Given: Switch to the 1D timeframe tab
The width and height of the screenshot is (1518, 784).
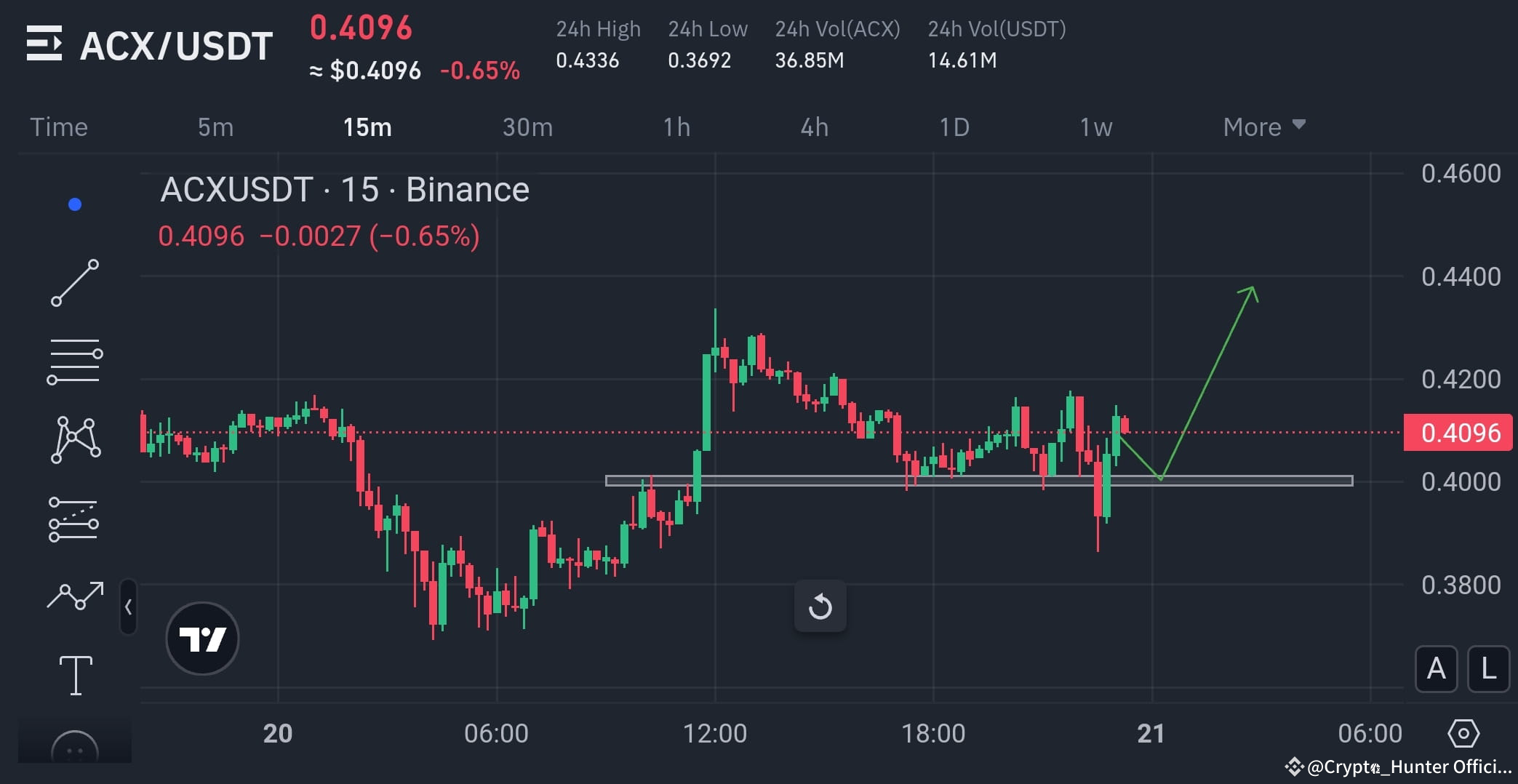Looking at the screenshot, I should 954,127.
